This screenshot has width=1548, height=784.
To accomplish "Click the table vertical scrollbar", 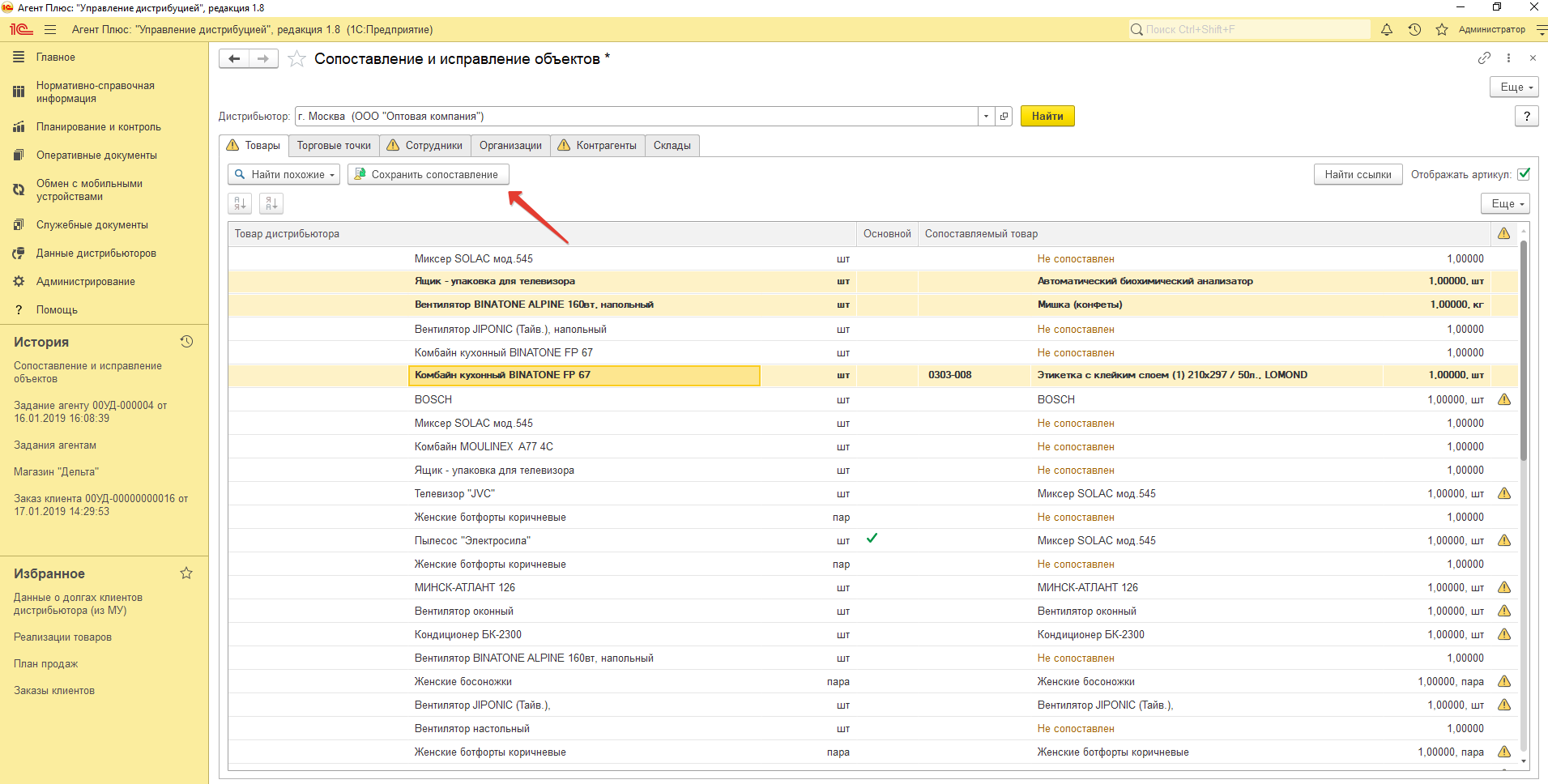I will pos(1523,350).
